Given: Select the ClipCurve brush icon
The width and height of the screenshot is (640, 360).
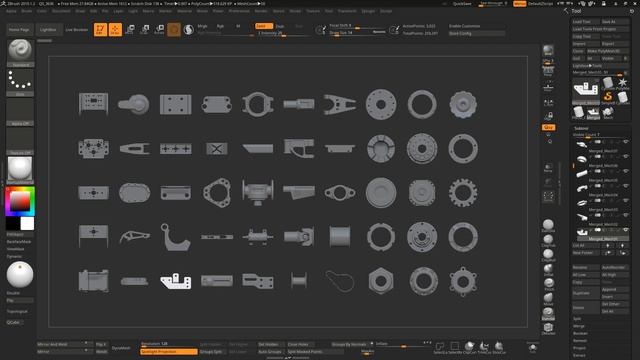Looking at the screenshot, I should point(469,347).
